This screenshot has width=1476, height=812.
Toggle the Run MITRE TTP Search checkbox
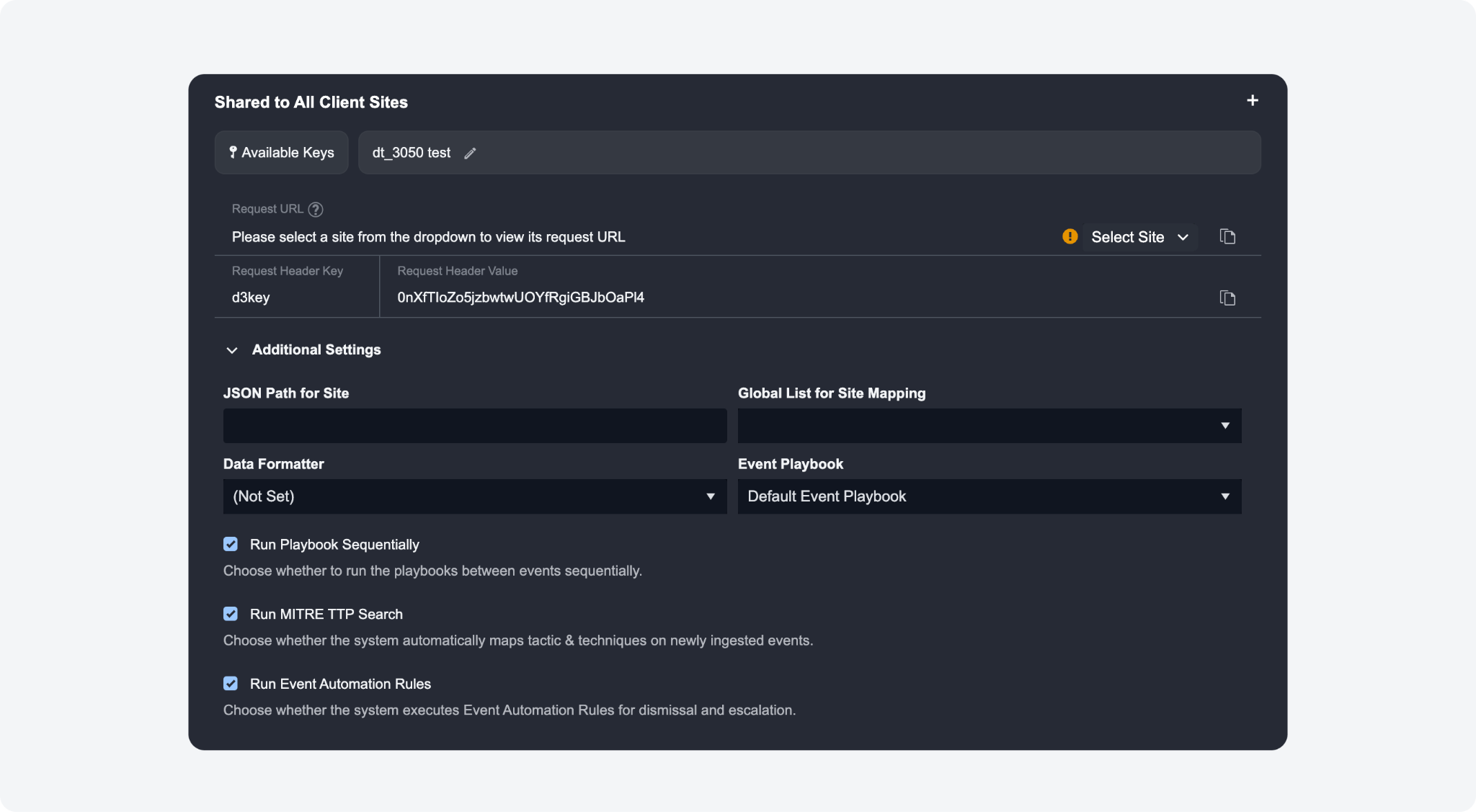(231, 614)
